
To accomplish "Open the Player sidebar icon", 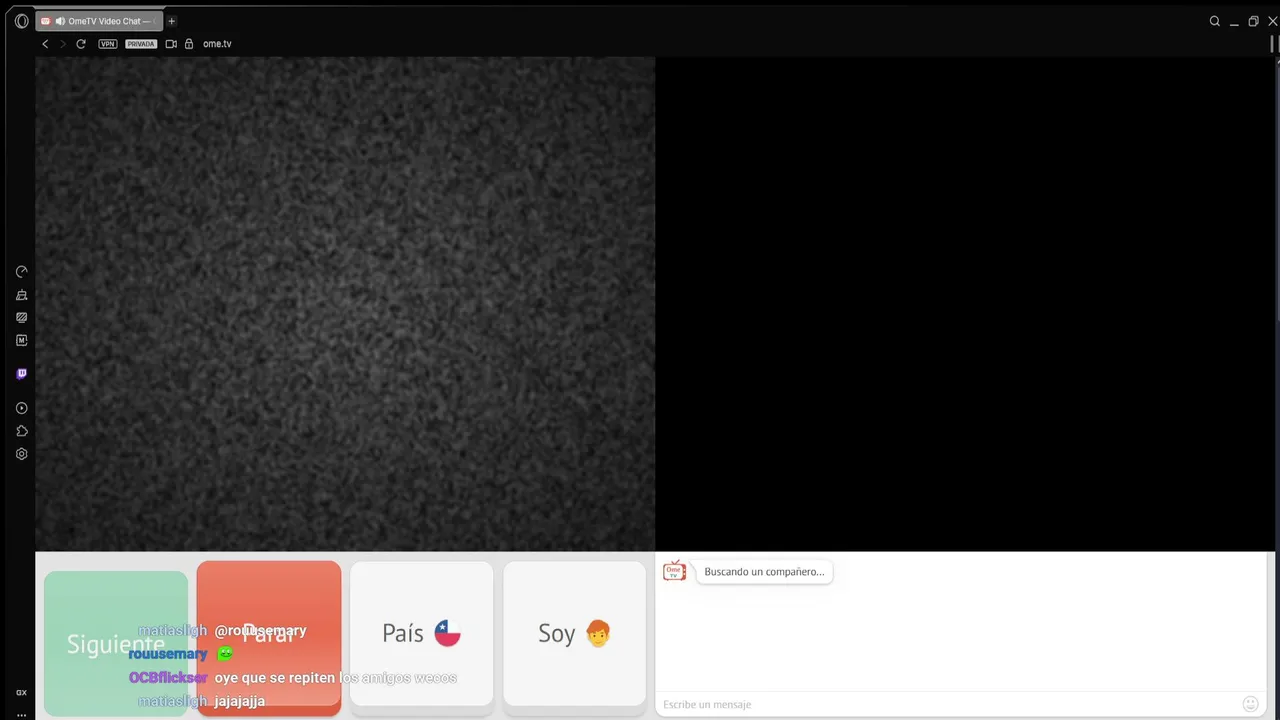I will (21, 408).
